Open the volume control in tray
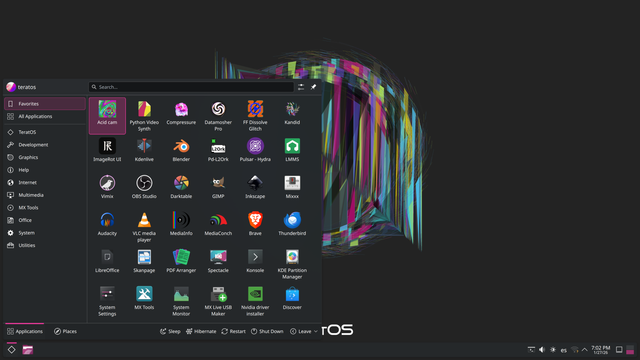The width and height of the screenshot is (640, 360). click(542, 350)
